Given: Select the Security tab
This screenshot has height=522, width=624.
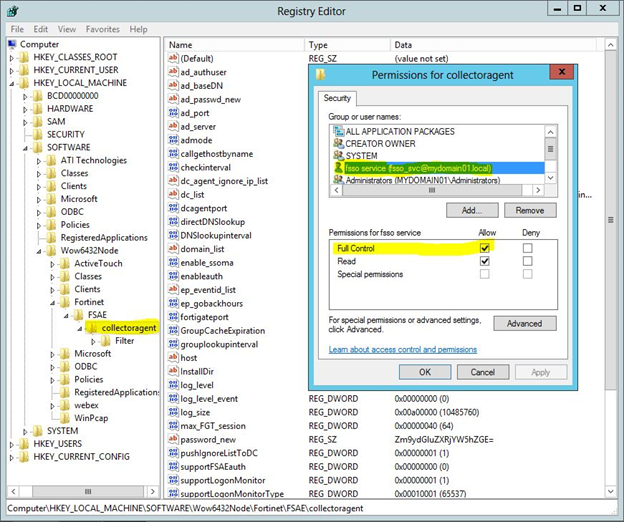Looking at the screenshot, I should tap(337, 98).
